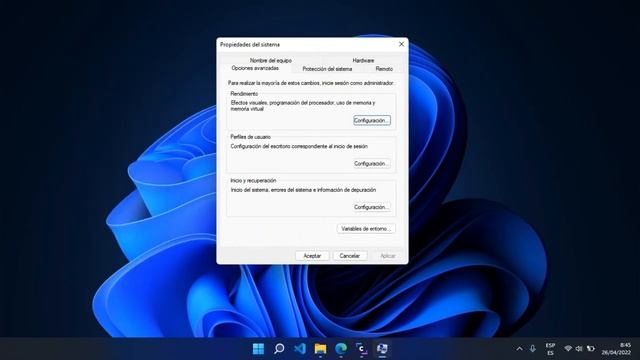Viewport: 640px width, 360px height.
Task: Switch to the Hardware tab
Action: (x=363, y=60)
